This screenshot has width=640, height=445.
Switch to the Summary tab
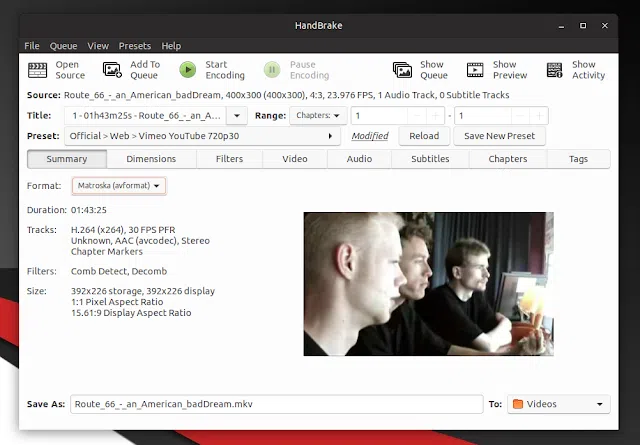pyautogui.click(x=67, y=159)
